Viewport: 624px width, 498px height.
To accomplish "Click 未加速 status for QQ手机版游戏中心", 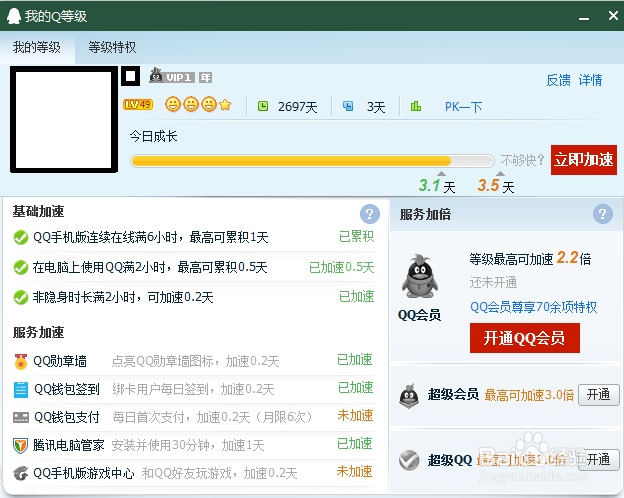I will point(354,472).
